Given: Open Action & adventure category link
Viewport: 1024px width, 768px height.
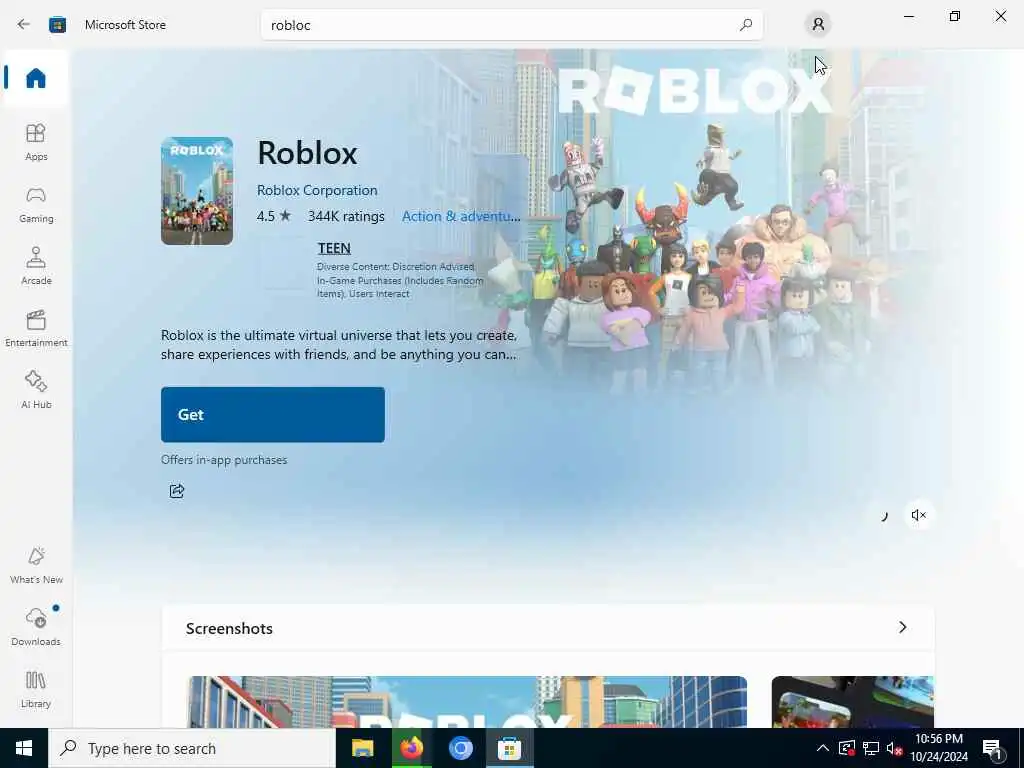Looking at the screenshot, I should 461,216.
